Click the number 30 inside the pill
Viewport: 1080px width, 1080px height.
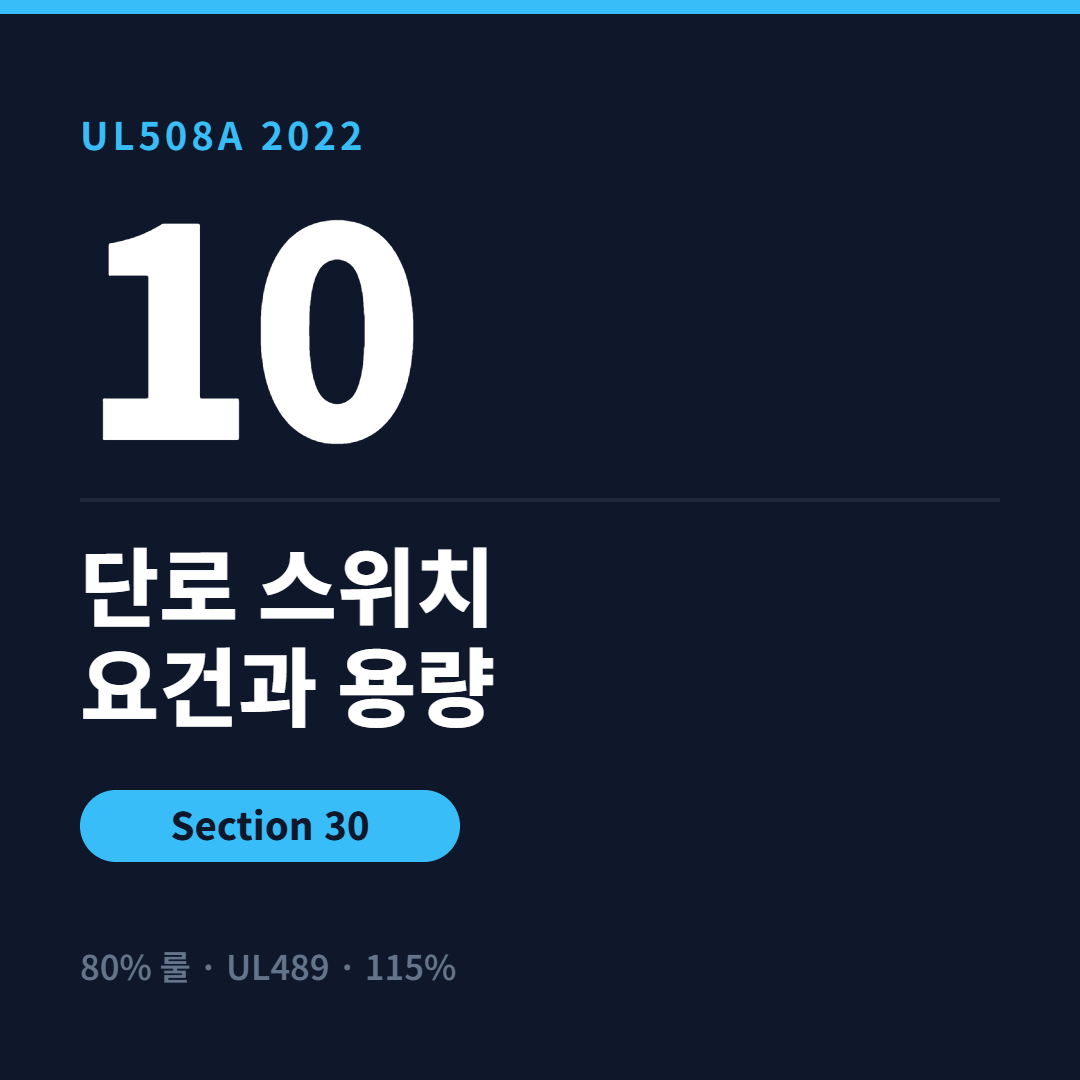coord(346,826)
